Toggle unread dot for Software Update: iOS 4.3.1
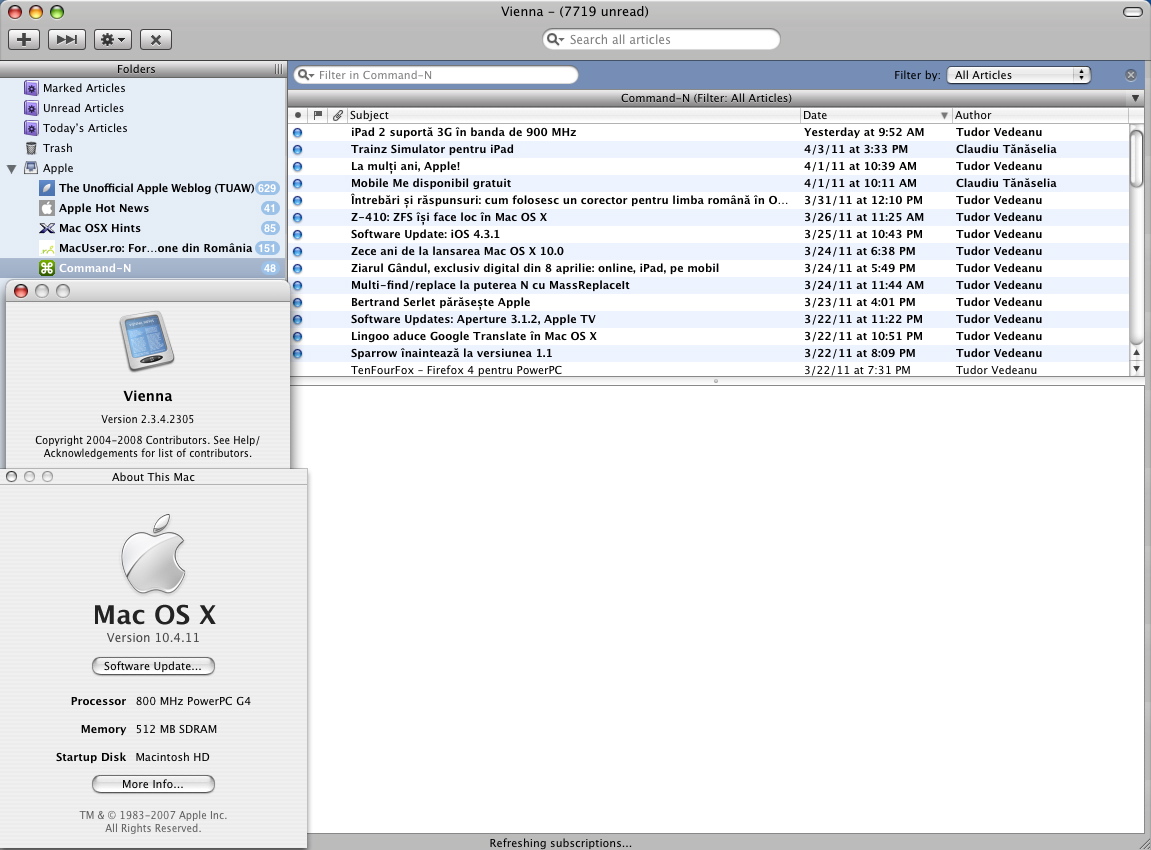The image size is (1151, 850). pyautogui.click(x=297, y=235)
